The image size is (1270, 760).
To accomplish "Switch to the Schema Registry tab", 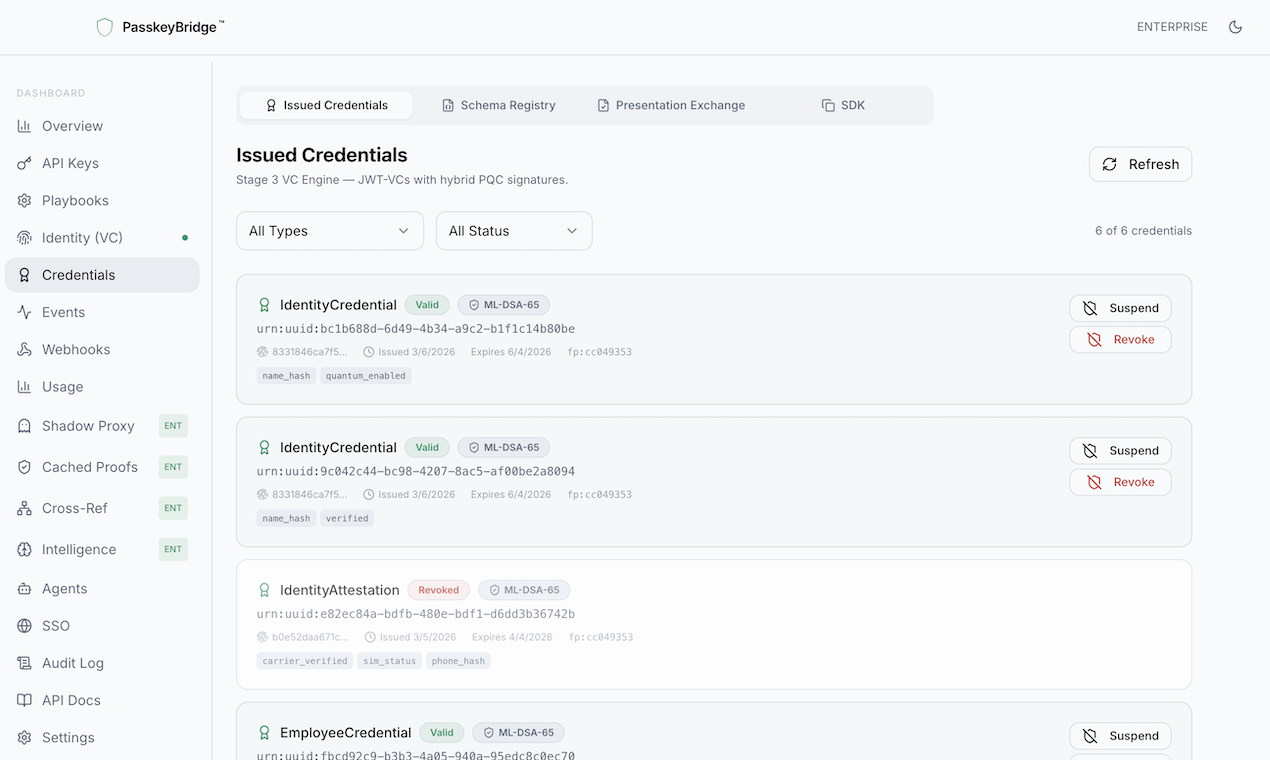I will [x=498, y=104].
